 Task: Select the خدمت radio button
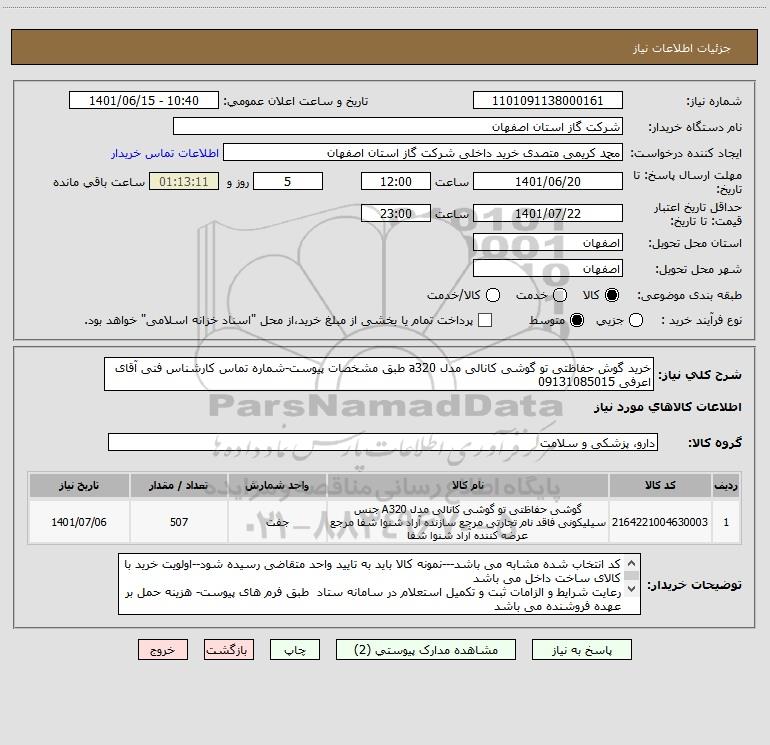[560, 295]
